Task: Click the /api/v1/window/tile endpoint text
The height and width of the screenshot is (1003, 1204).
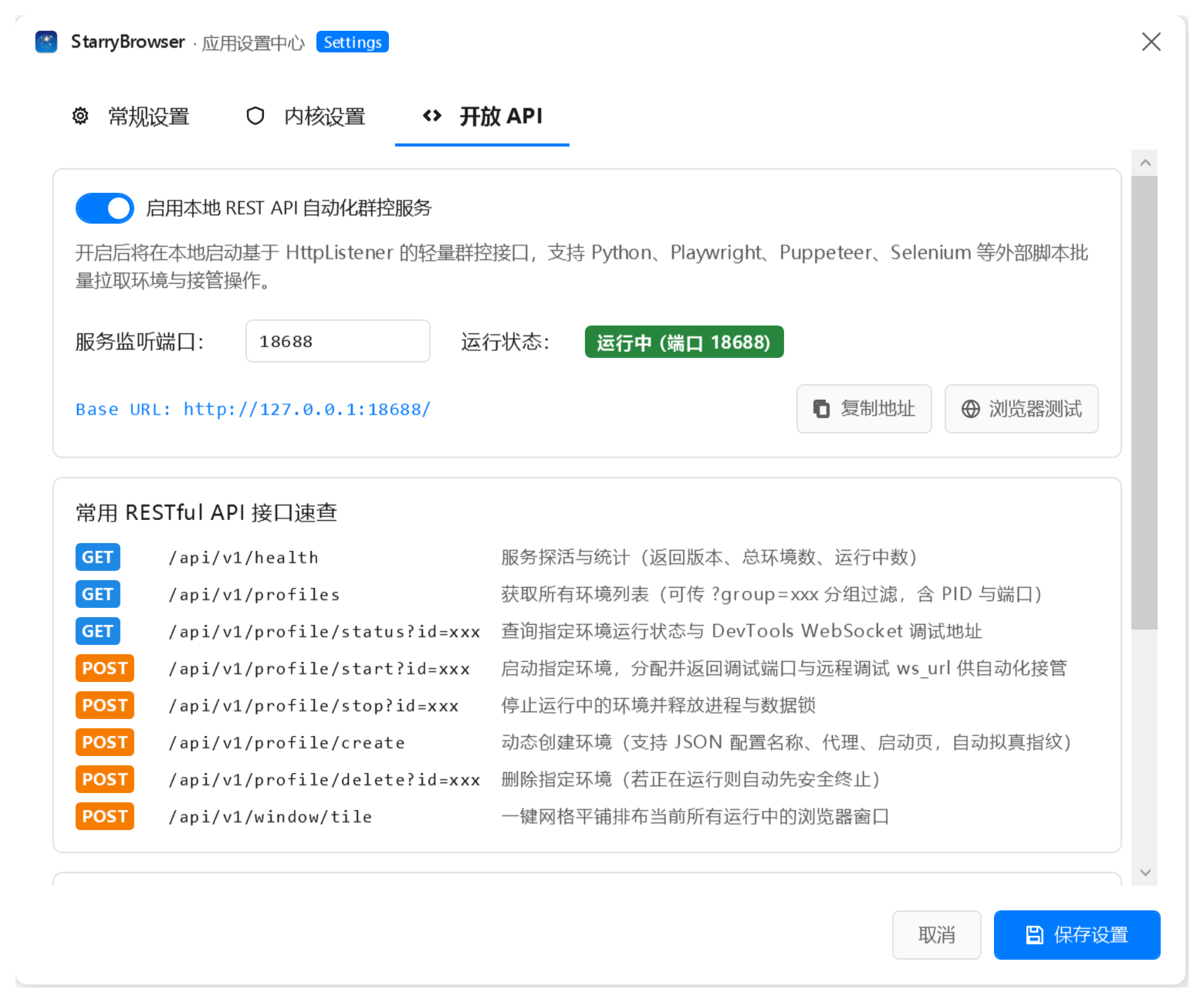Action: coord(270,817)
